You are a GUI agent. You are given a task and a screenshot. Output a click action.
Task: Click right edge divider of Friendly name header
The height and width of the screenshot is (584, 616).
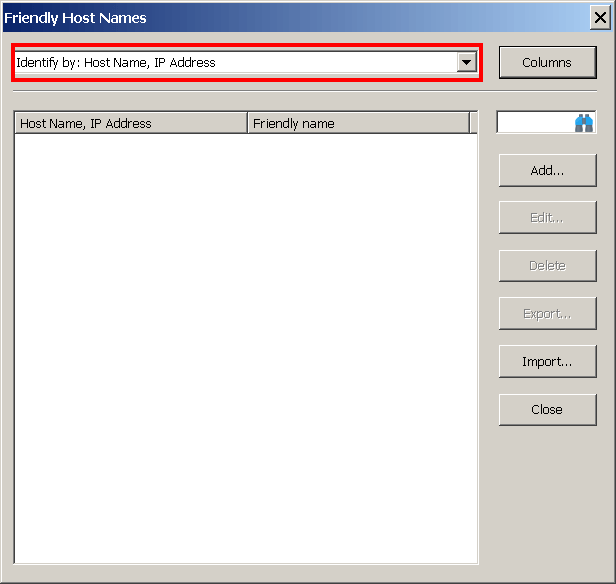coord(469,123)
